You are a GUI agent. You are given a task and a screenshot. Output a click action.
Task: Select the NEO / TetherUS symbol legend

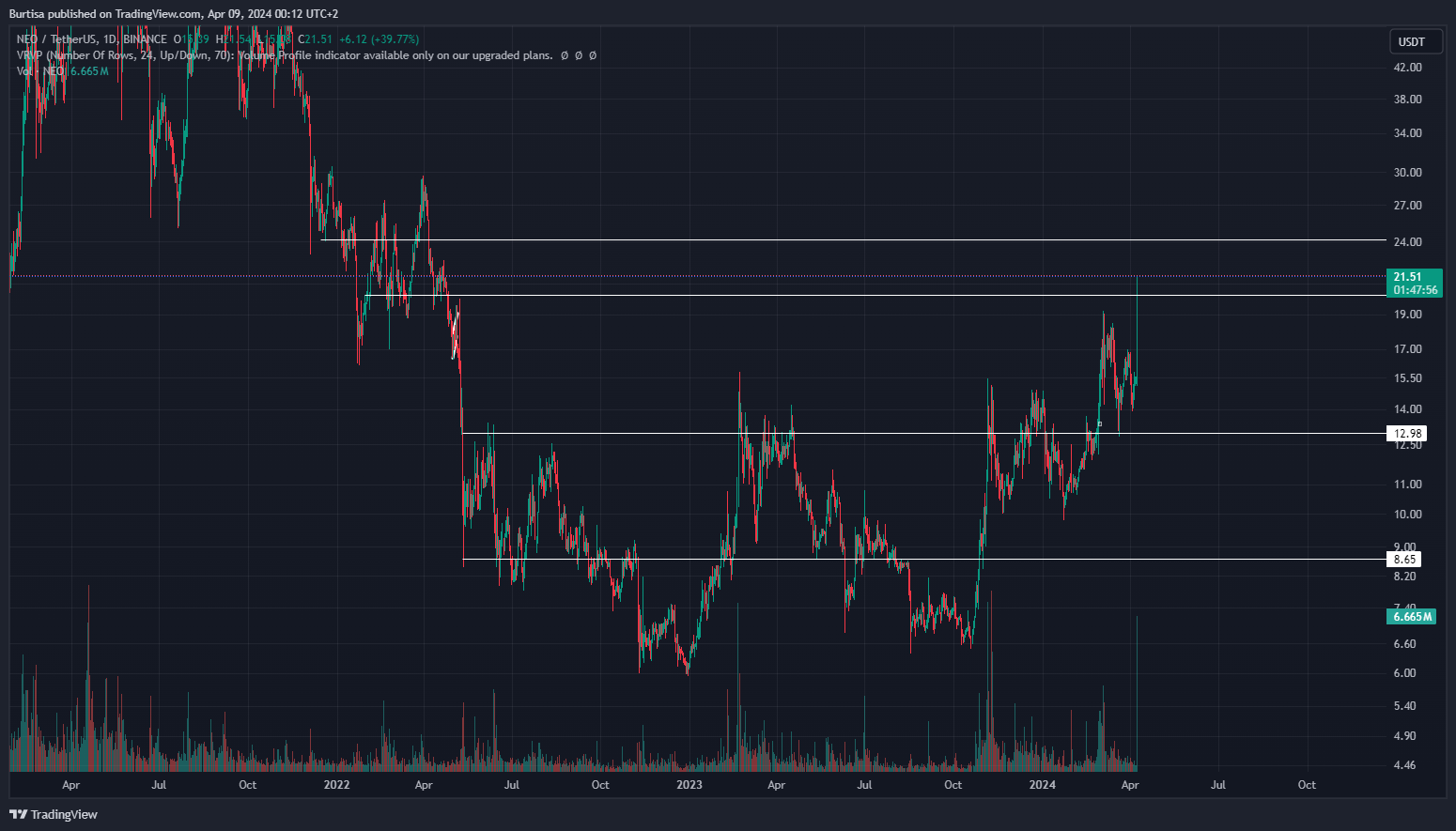92,39
